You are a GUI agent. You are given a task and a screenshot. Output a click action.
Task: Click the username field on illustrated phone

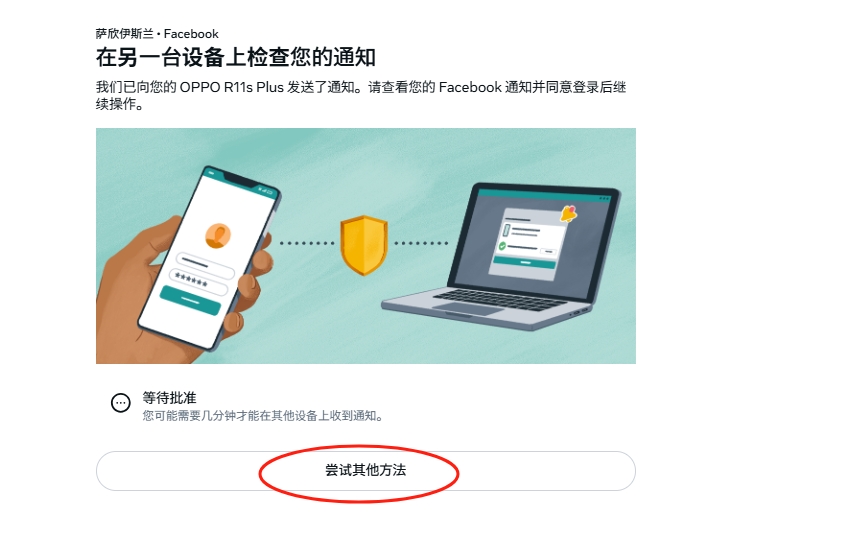205,265
